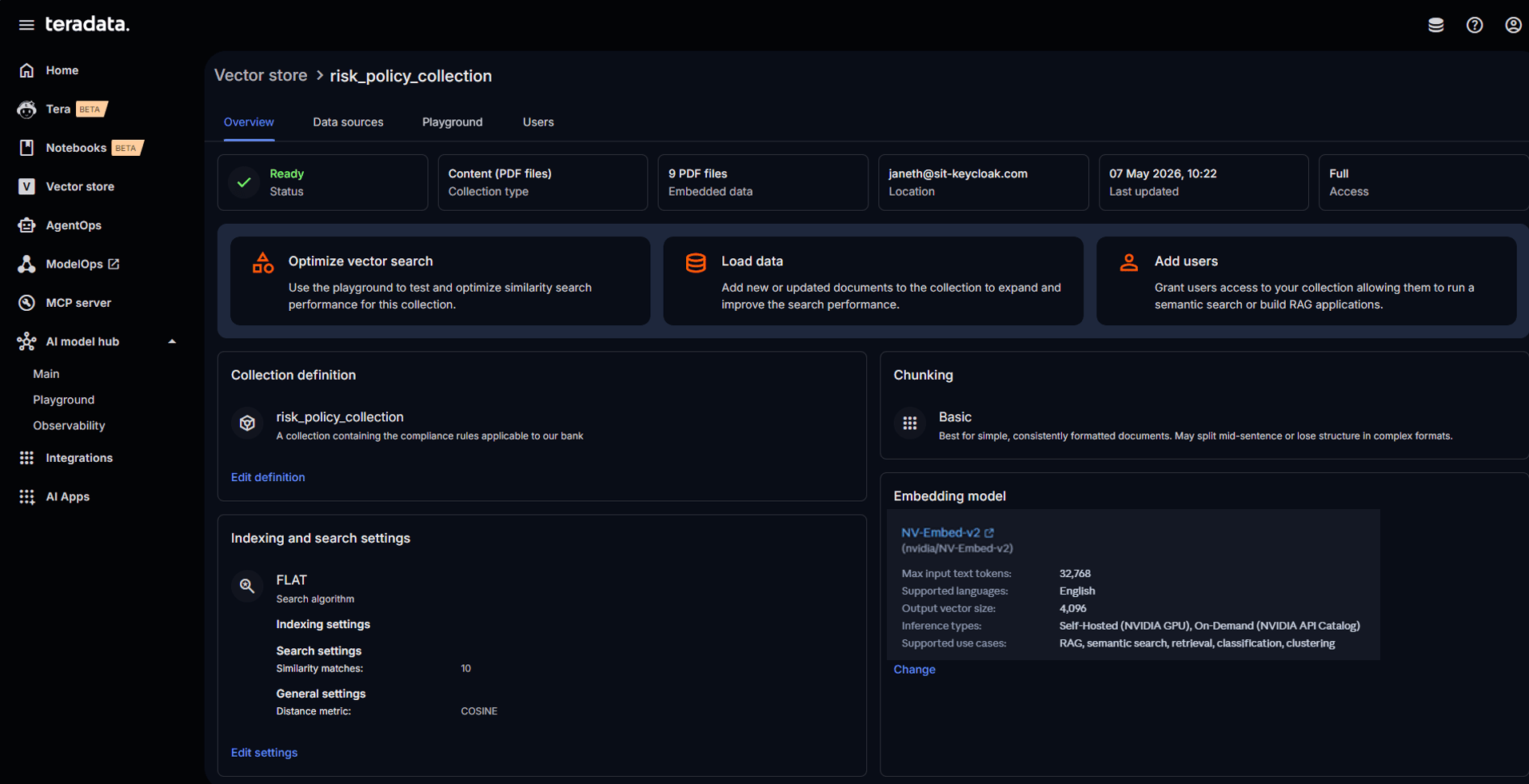Click the Similarity matches value 10
The image size is (1529, 784).
click(x=465, y=668)
